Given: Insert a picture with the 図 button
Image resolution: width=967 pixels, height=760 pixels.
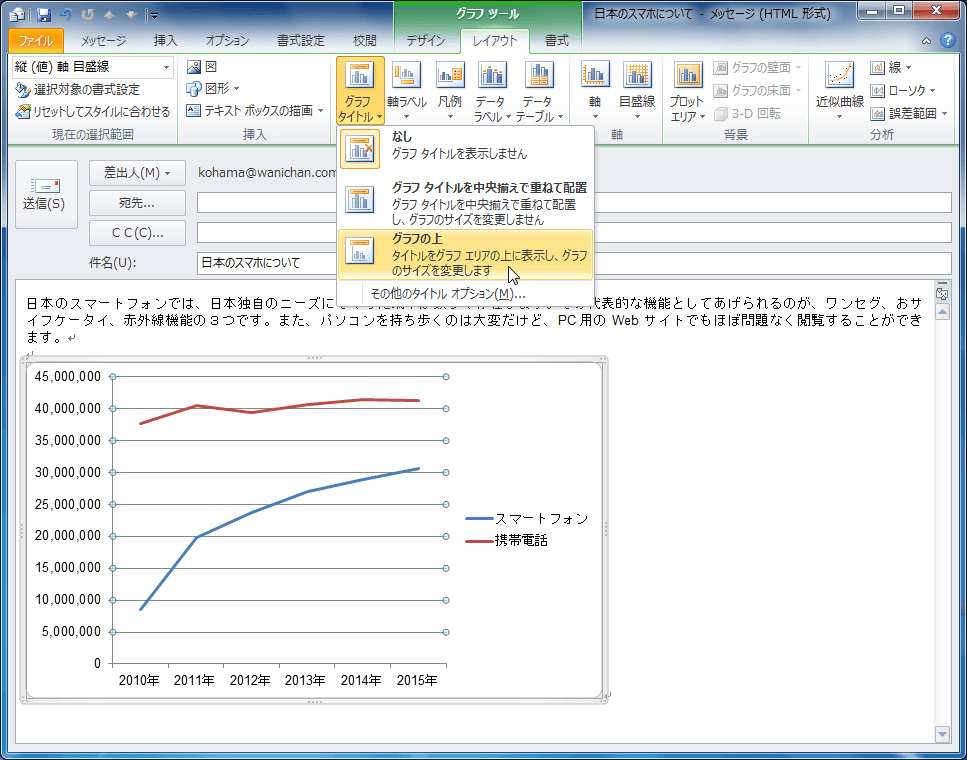Looking at the screenshot, I should tap(202, 67).
